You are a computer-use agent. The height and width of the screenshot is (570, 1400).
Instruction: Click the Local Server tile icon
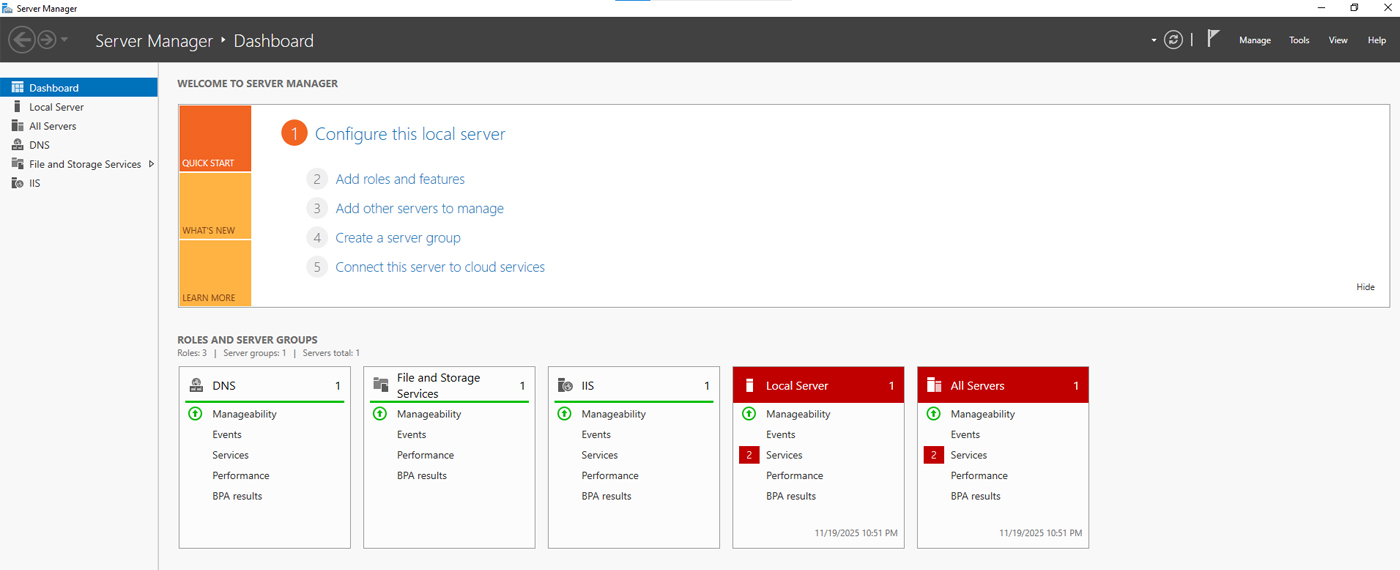[750, 385]
